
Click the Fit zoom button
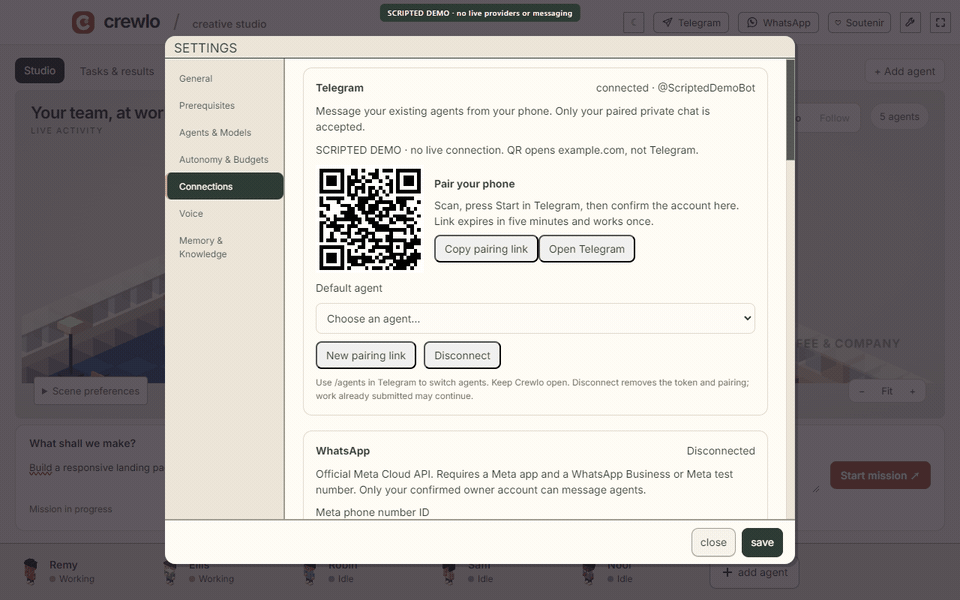pos(887,391)
